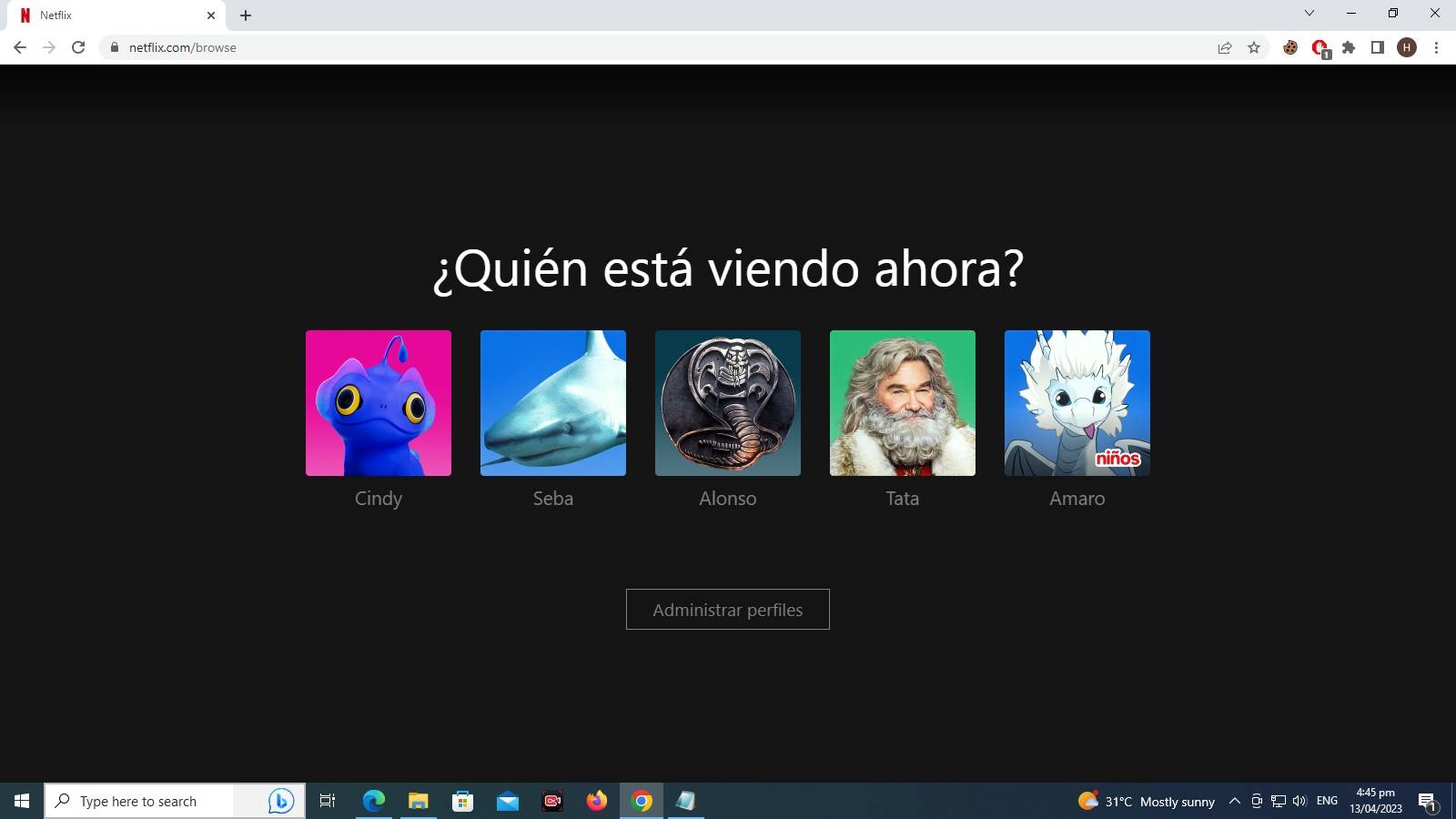Open the Chrome profile H avatar
The image size is (1456, 819).
[x=1407, y=47]
